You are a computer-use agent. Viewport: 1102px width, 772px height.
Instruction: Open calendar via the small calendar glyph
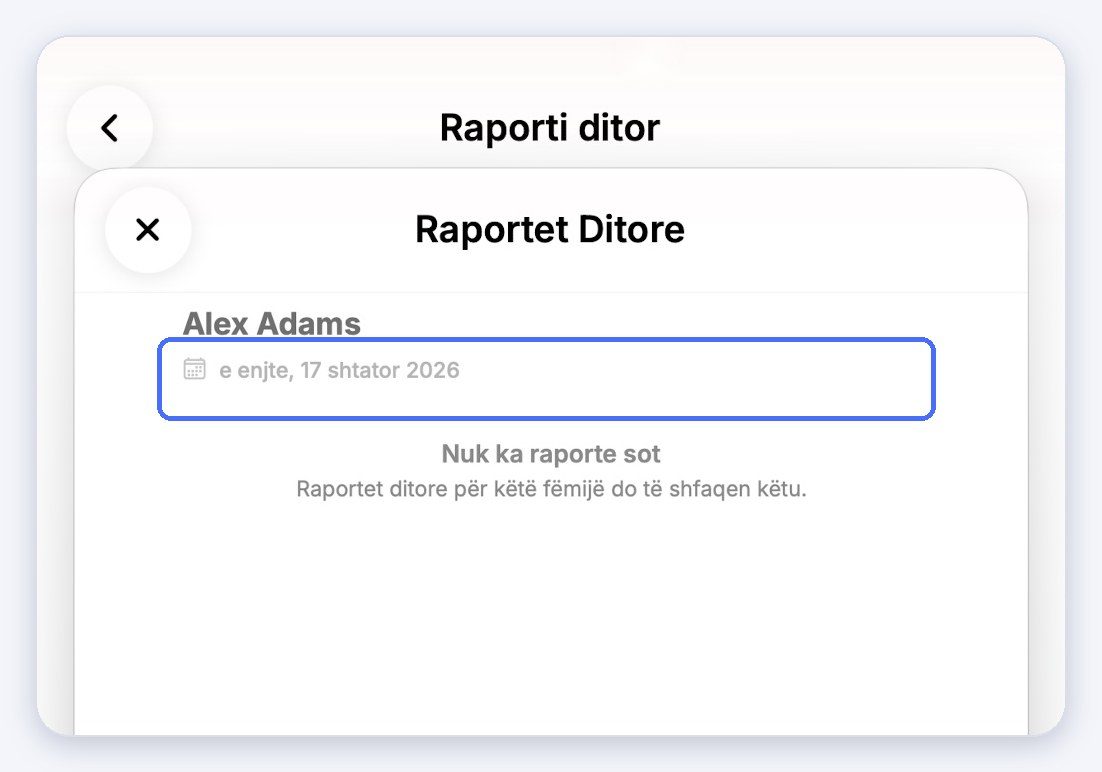[195, 369]
